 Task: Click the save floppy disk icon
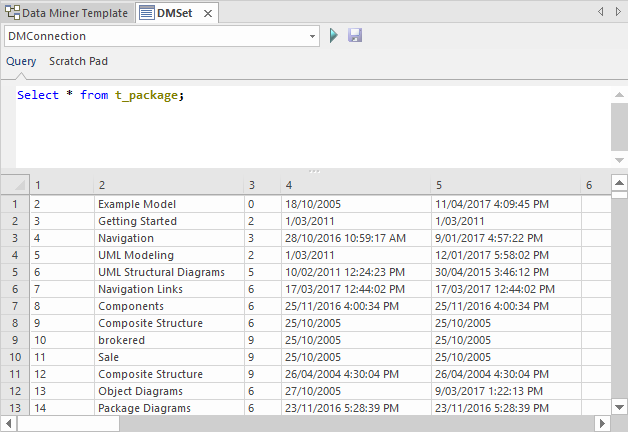tap(355, 36)
